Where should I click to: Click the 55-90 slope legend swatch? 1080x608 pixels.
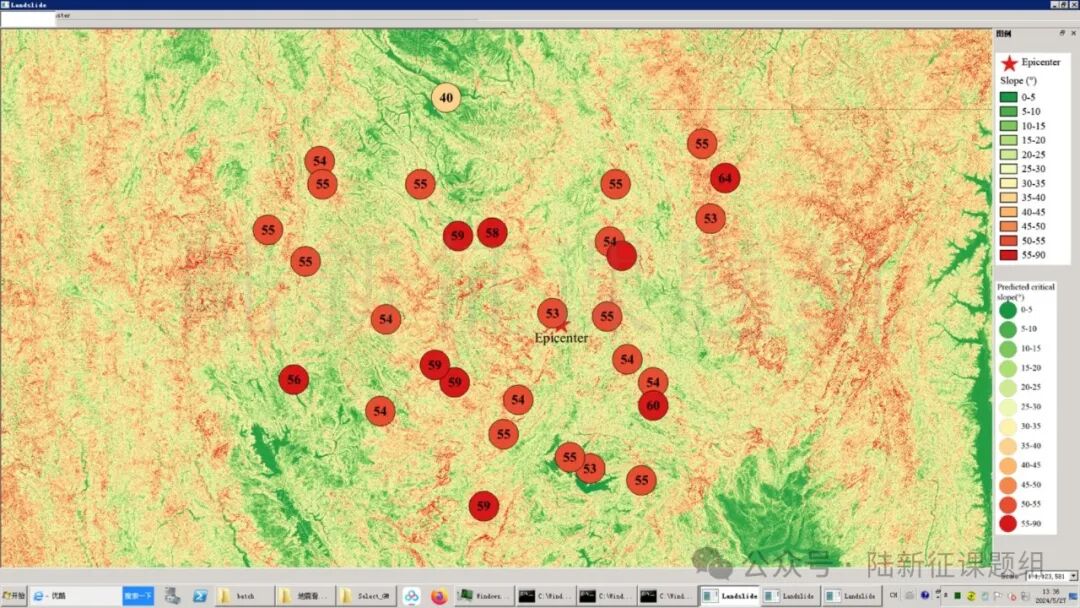pyautogui.click(x=1007, y=255)
